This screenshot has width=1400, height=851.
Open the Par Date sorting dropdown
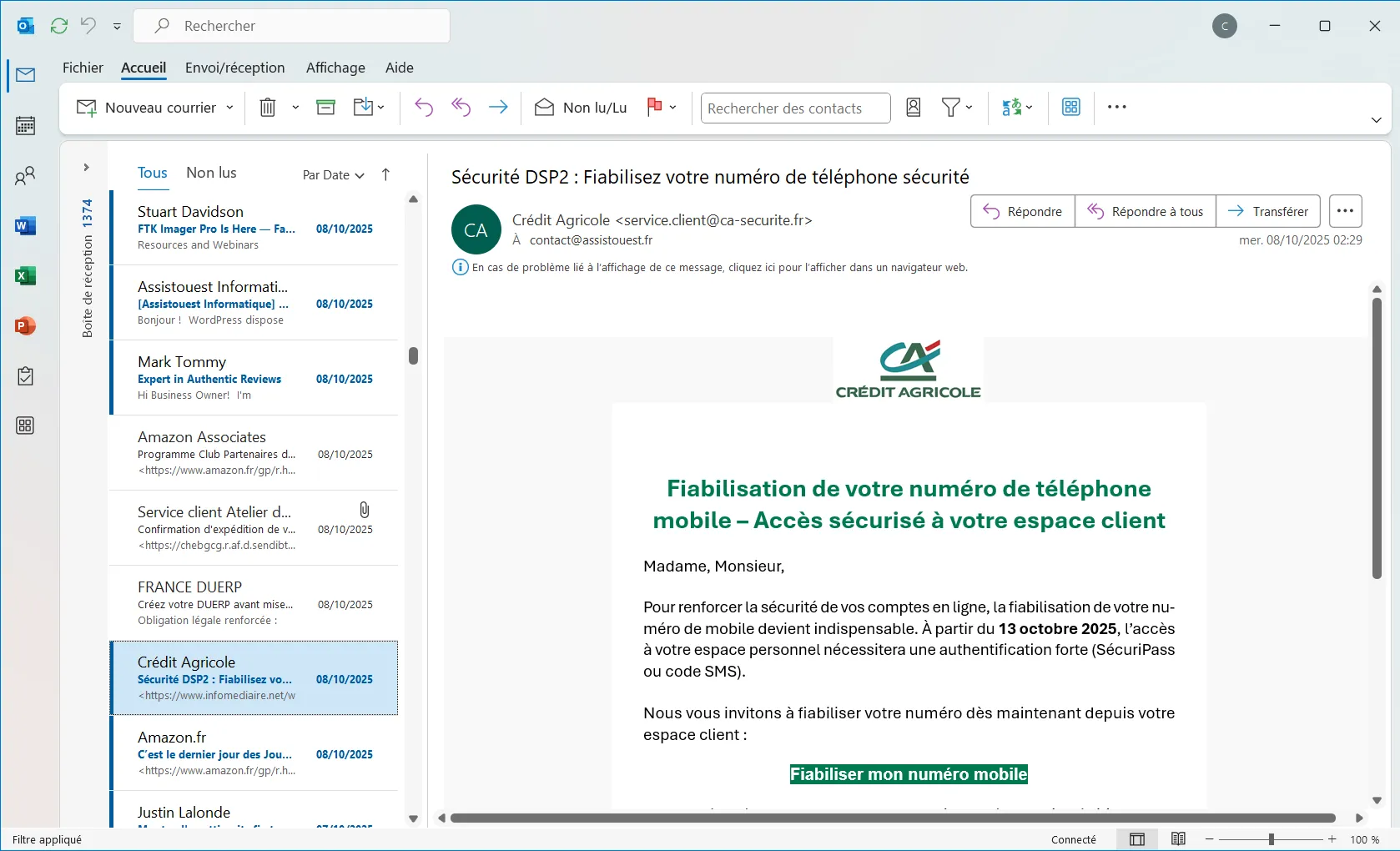tap(332, 175)
